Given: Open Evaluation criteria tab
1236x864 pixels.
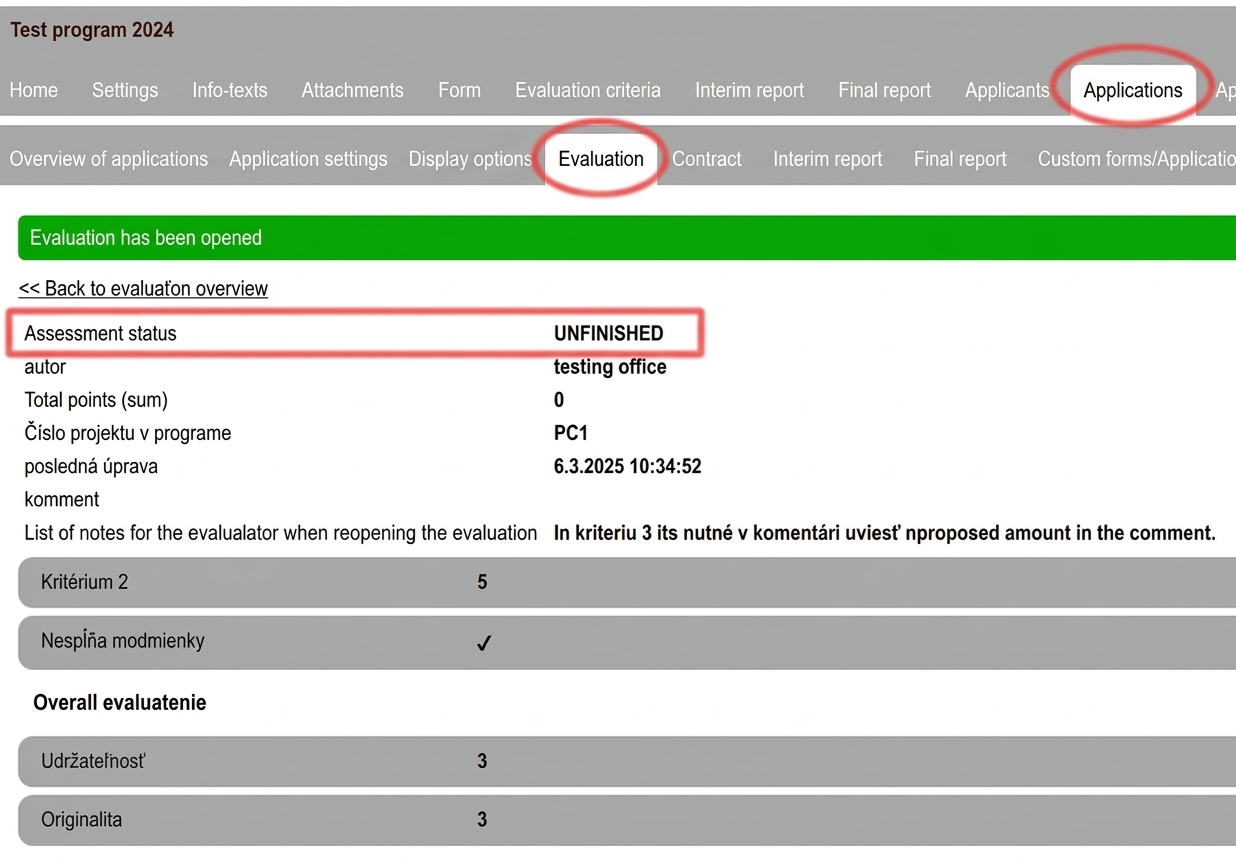Looking at the screenshot, I should click(x=588, y=90).
